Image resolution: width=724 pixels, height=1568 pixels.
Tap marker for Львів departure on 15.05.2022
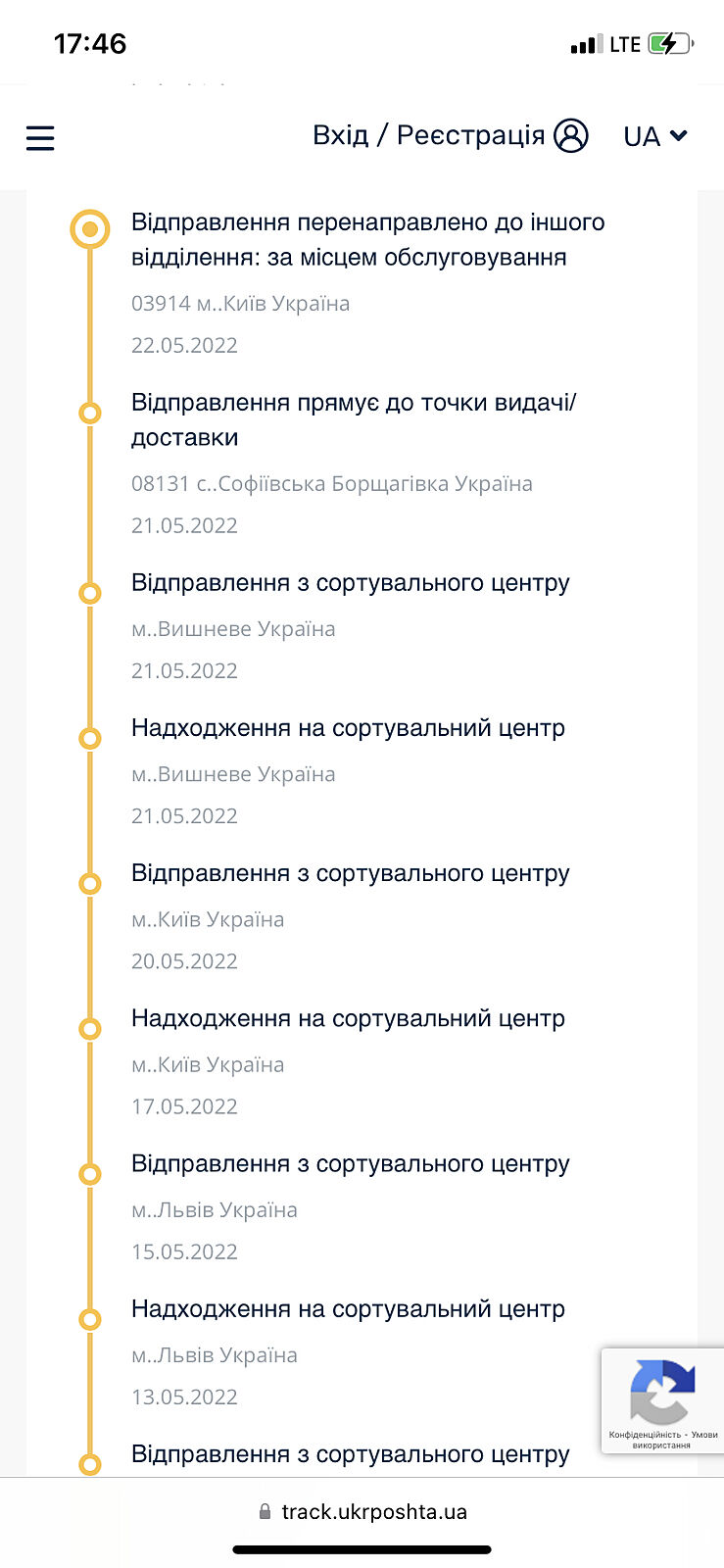coord(89,1173)
